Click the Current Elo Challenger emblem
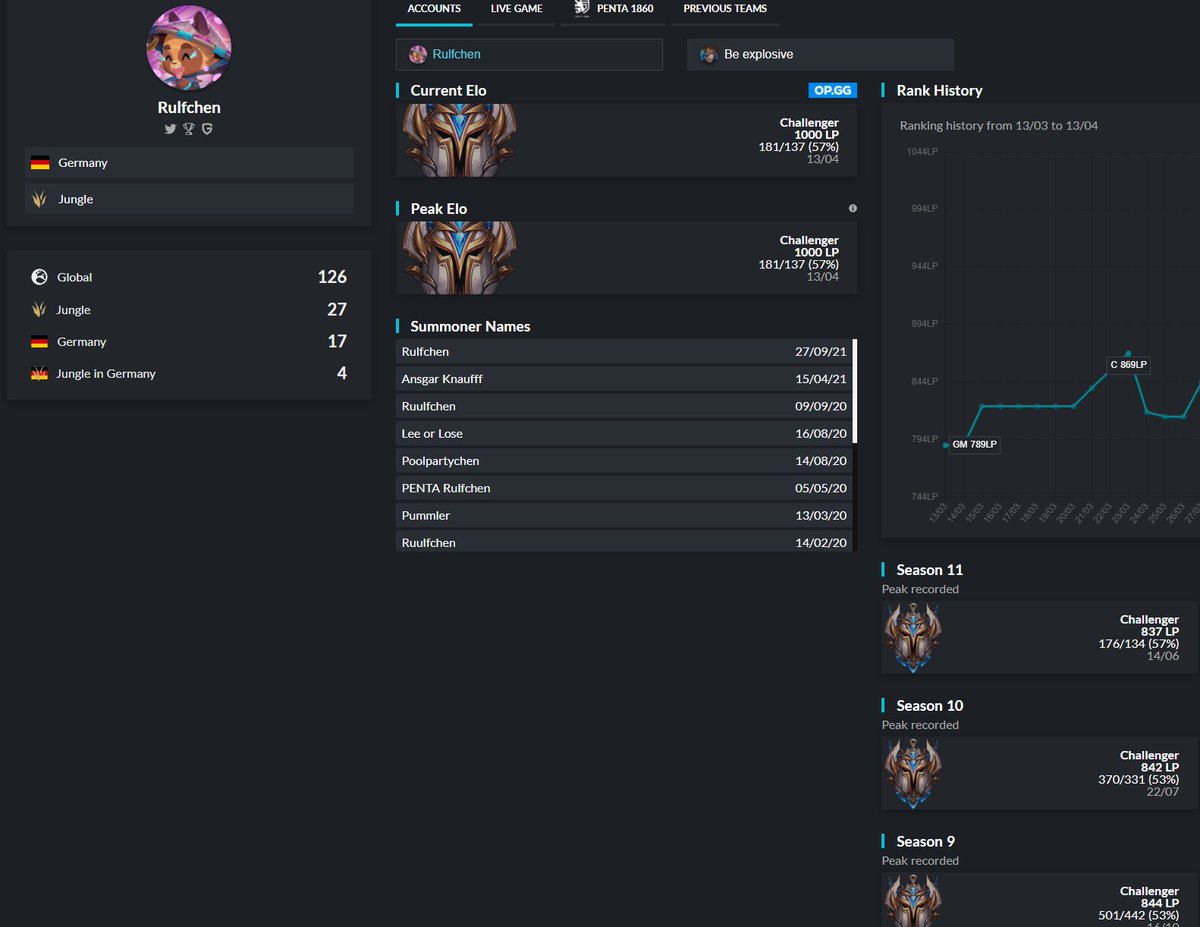Viewport: 1200px width, 927px height. [x=460, y=140]
